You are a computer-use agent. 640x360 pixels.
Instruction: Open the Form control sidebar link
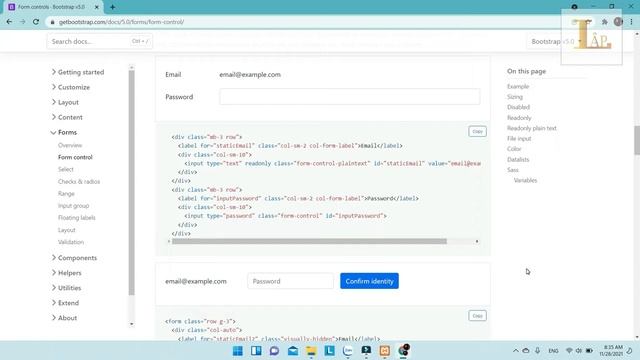[x=75, y=157]
